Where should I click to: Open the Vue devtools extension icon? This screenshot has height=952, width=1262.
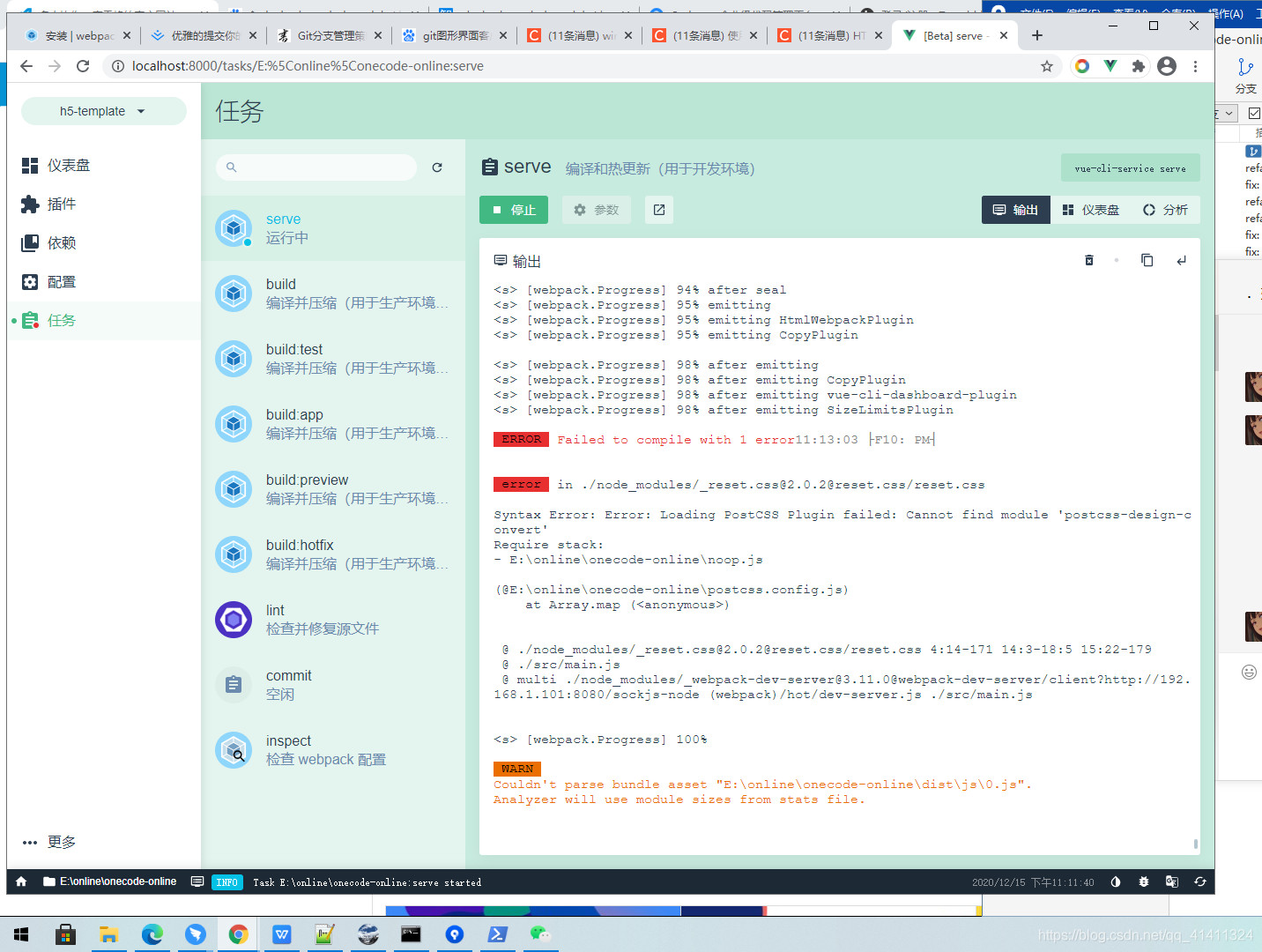pyautogui.click(x=1110, y=66)
